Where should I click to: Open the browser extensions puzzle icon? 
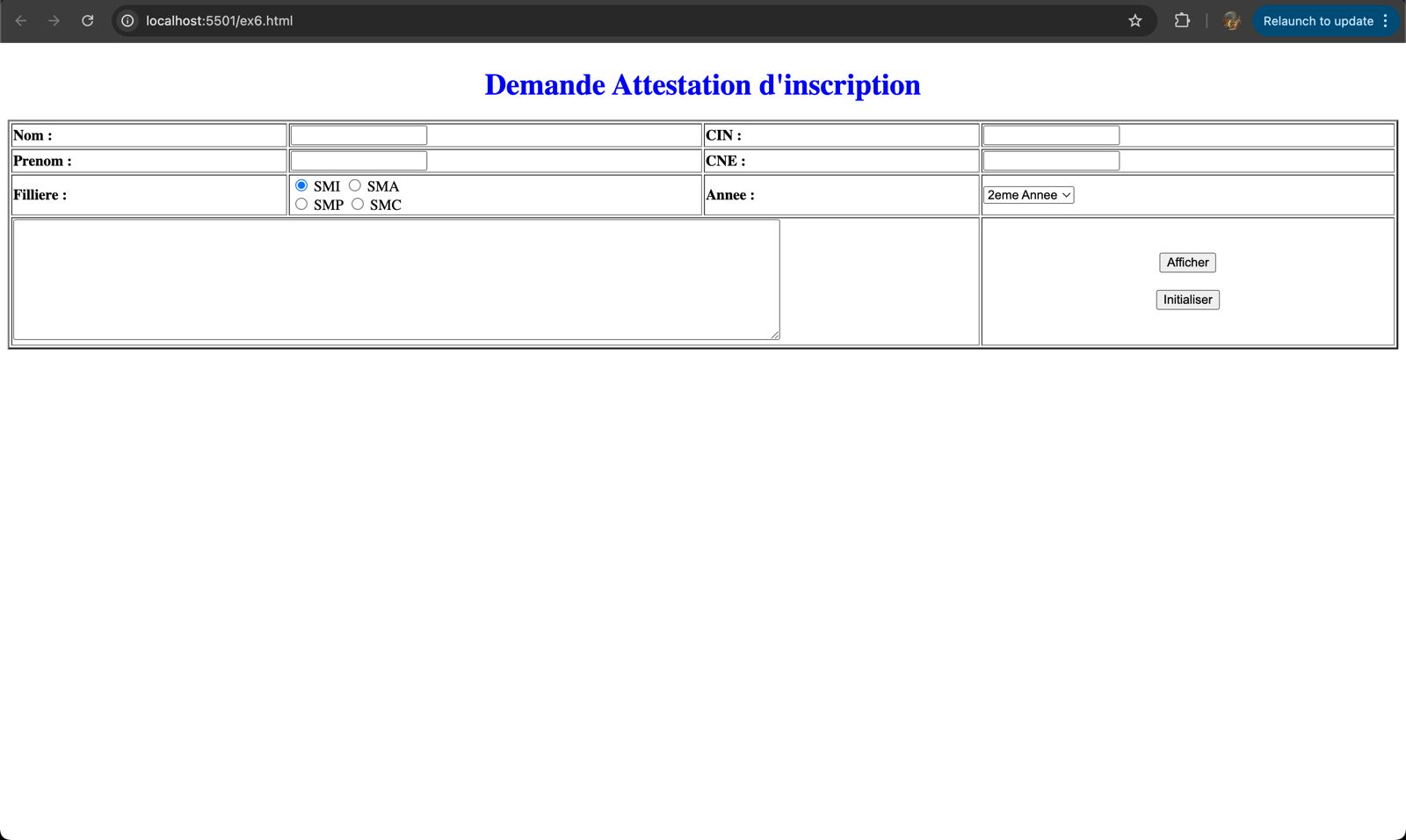pyautogui.click(x=1182, y=21)
